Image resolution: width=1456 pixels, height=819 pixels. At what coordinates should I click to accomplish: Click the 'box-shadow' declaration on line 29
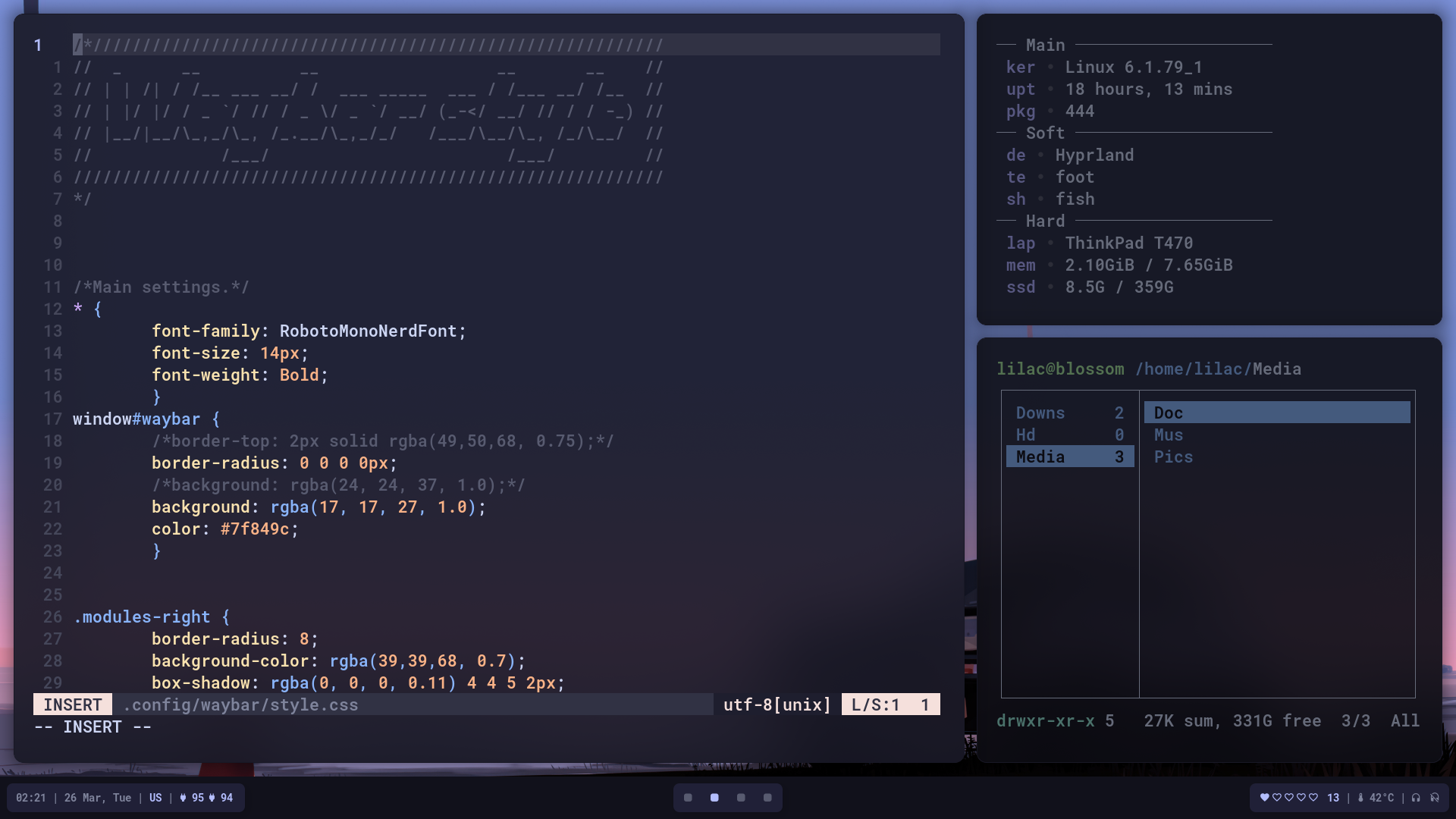pyautogui.click(x=358, y=683)
